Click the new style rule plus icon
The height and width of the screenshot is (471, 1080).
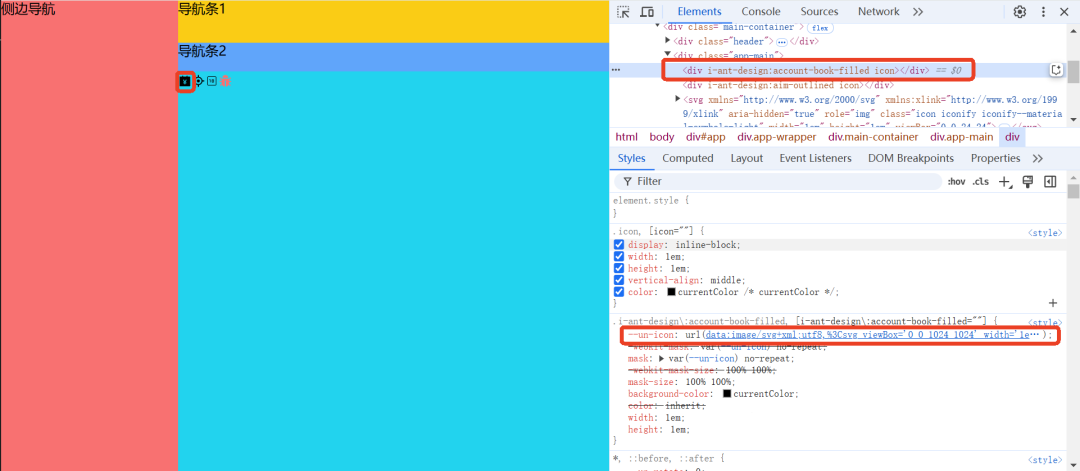(x=1005, y=182)
